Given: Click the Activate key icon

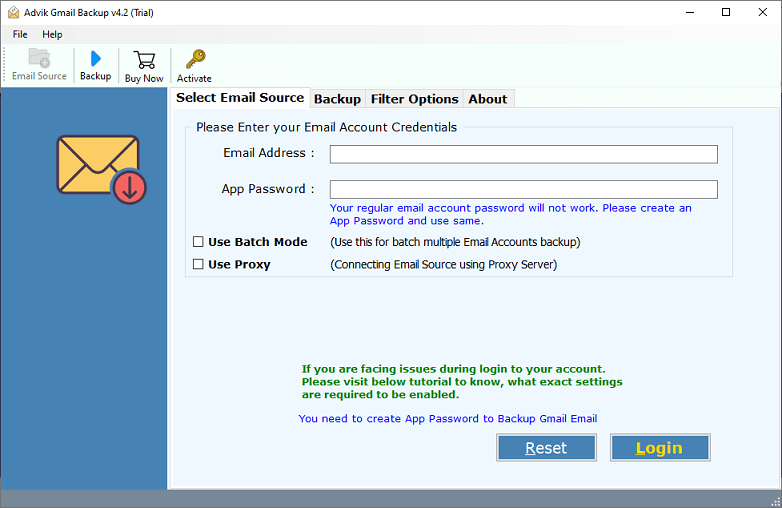Looking at the screenshot, I should click(x=194, y=66).
